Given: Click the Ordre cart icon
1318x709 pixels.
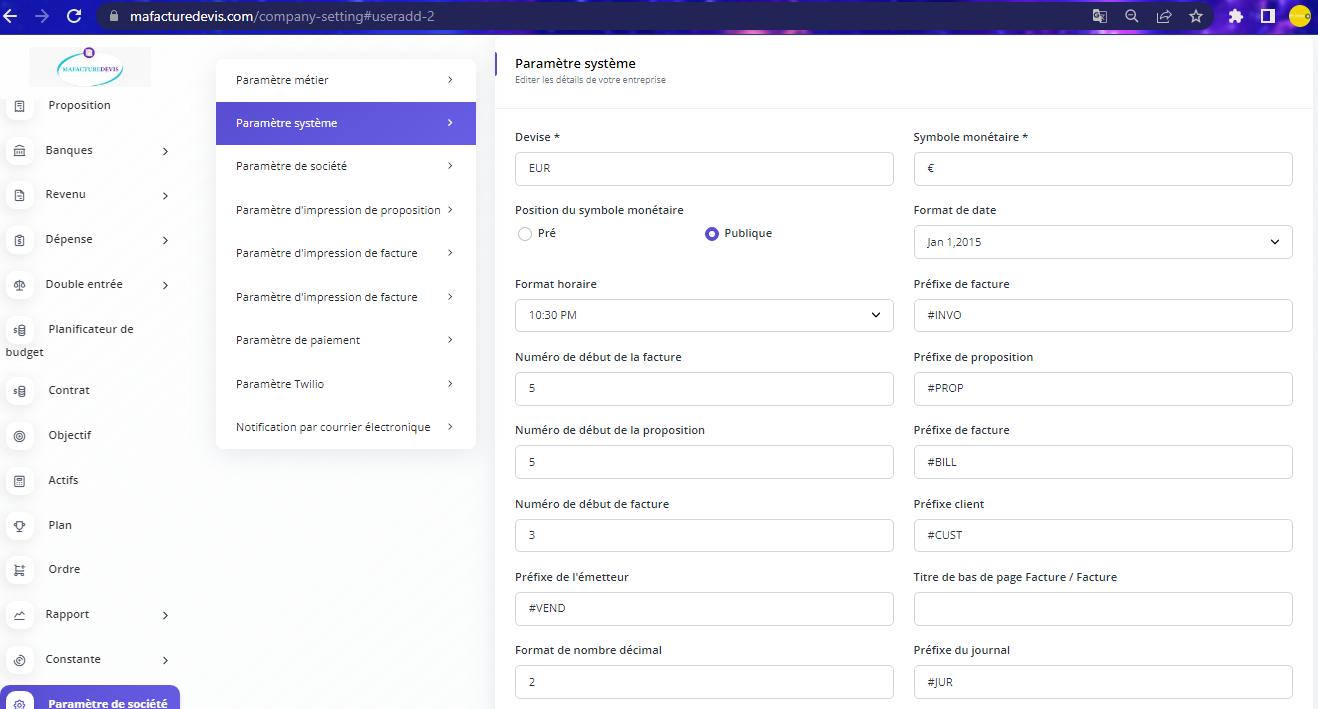Looking at the screenshot, I should coord(19,570).
